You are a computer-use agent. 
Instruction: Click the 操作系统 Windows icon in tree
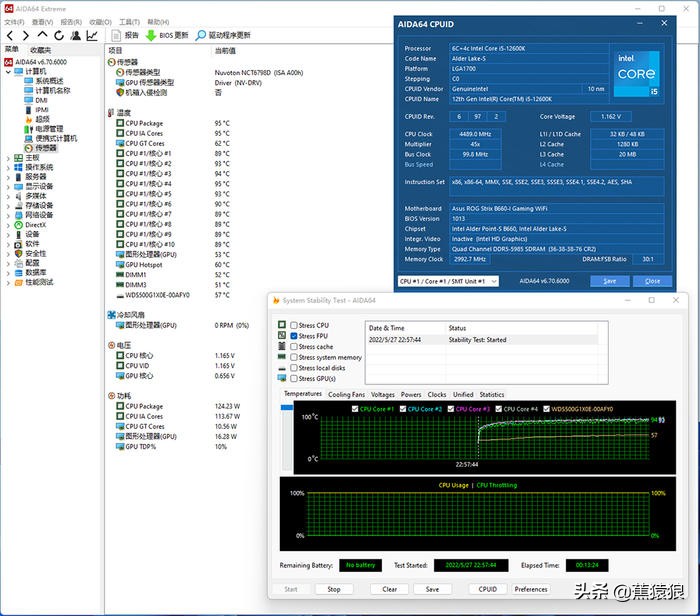click(18, 167)
